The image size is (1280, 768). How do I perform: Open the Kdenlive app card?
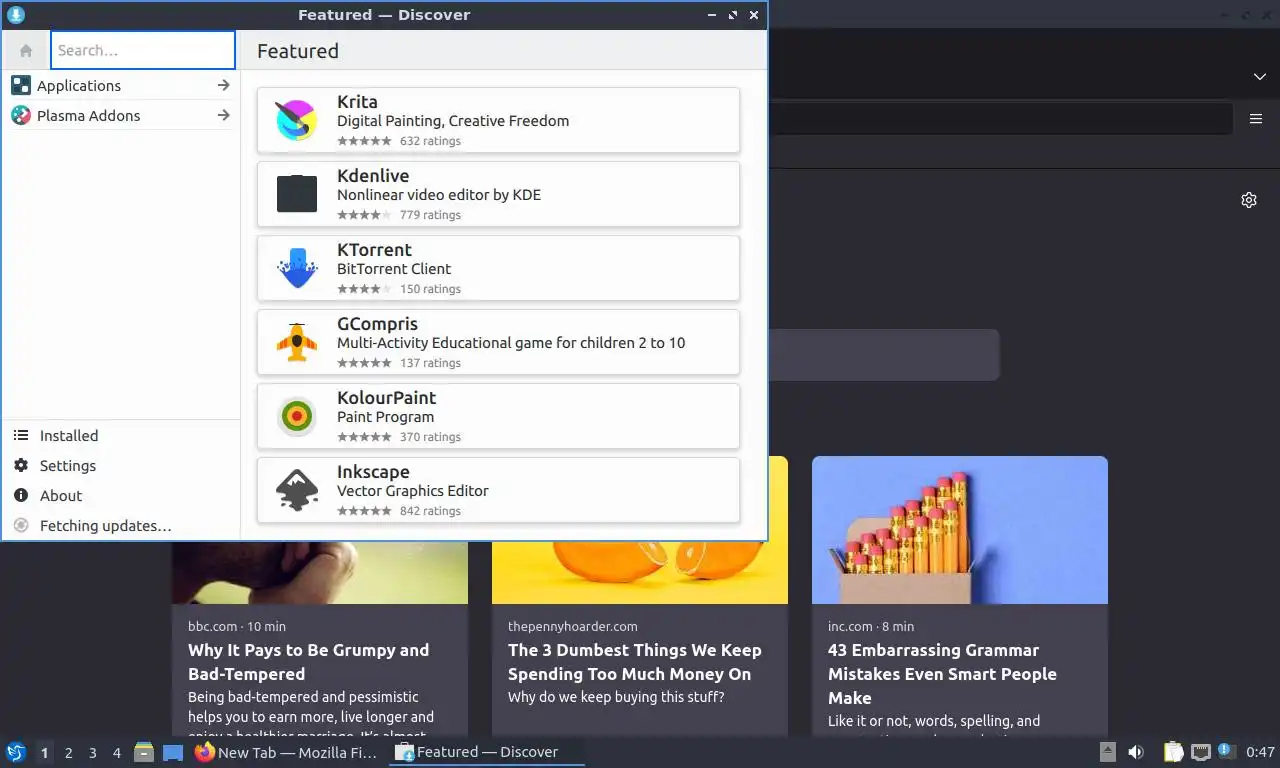coord(498,194)
